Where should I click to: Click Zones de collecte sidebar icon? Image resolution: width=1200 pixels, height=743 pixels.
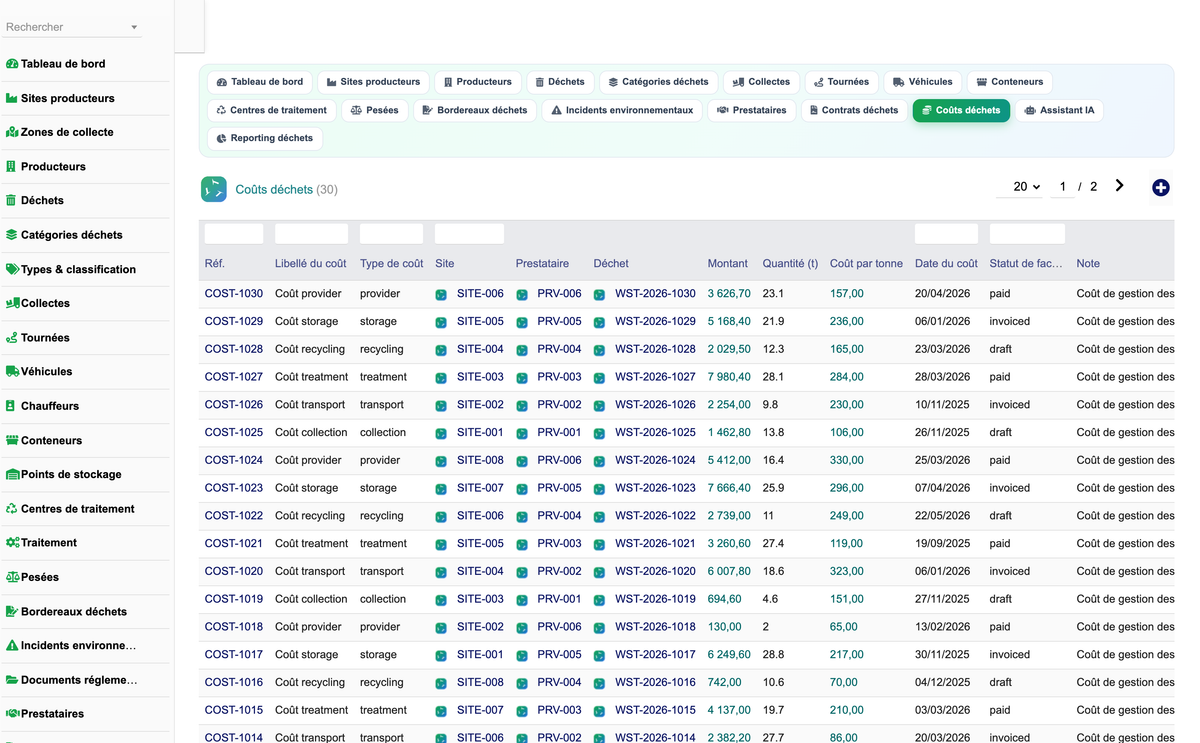point(12,132)
